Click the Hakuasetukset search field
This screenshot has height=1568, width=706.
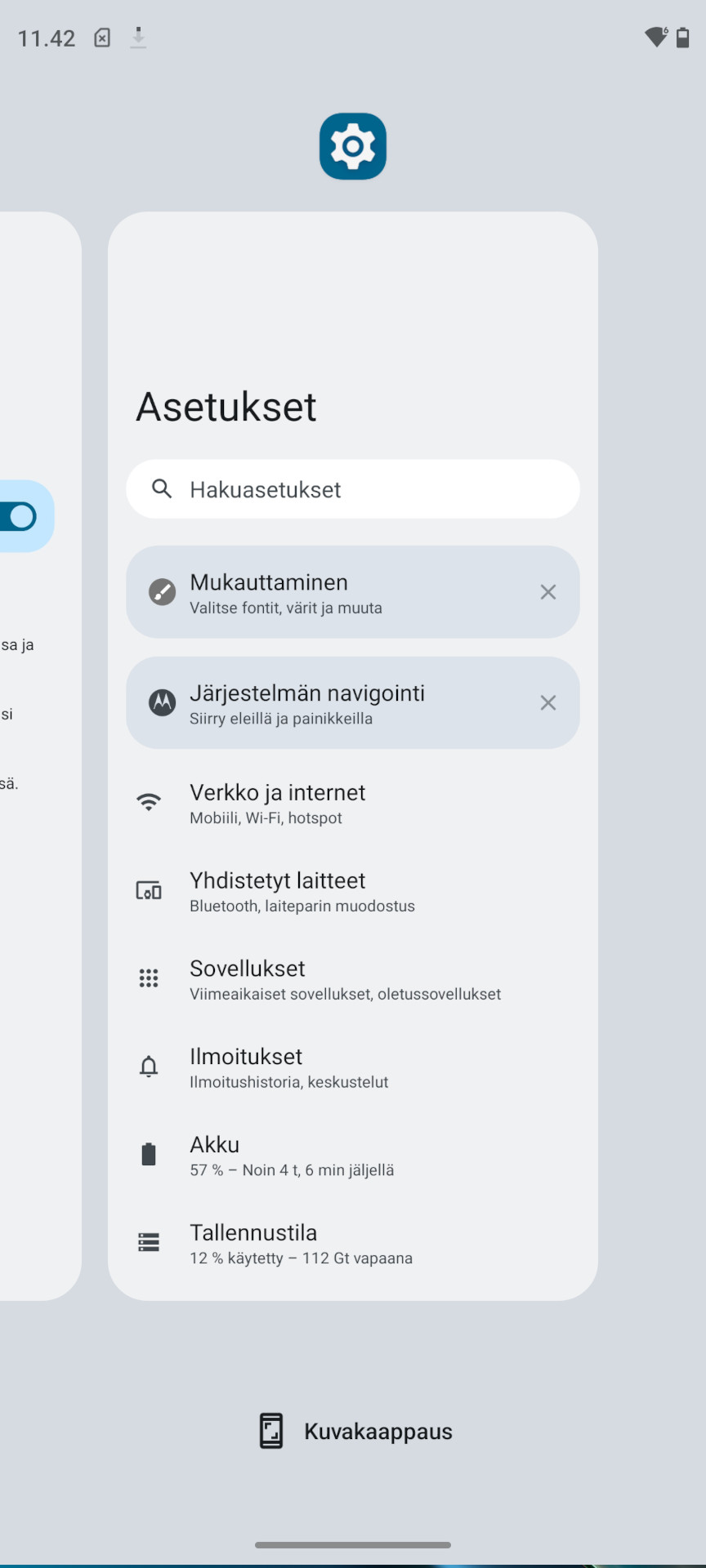(353, 489)
